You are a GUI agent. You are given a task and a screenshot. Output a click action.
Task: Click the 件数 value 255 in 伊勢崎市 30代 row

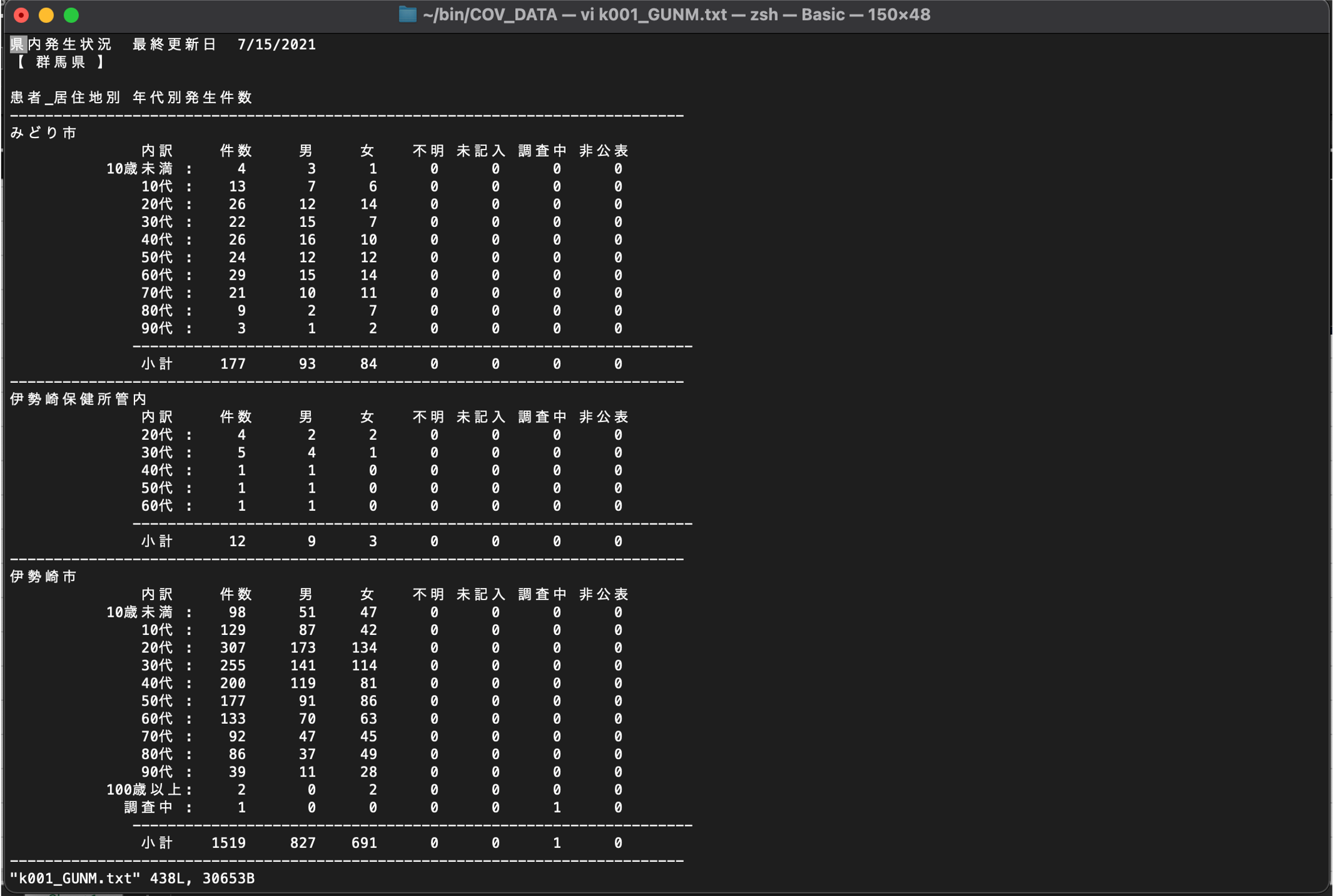point(233,666)
